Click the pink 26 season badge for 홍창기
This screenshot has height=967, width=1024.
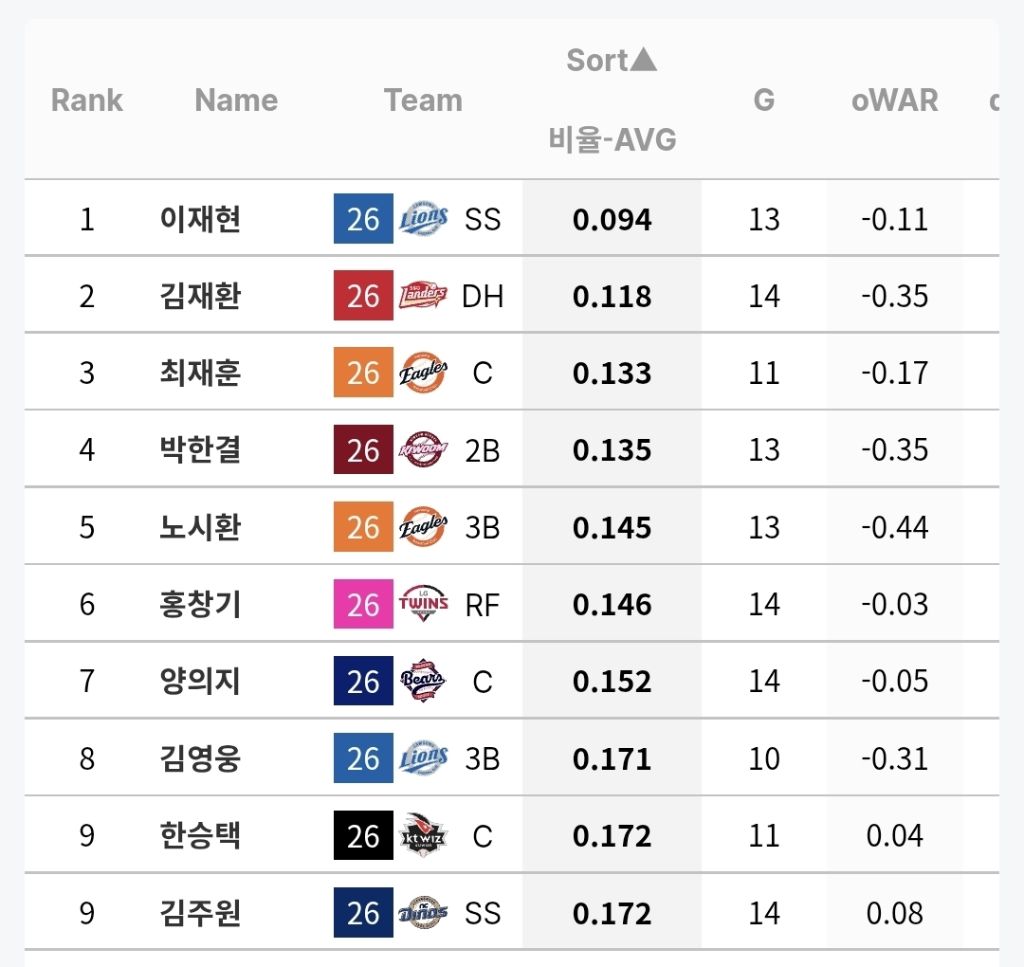coord(364,604)
